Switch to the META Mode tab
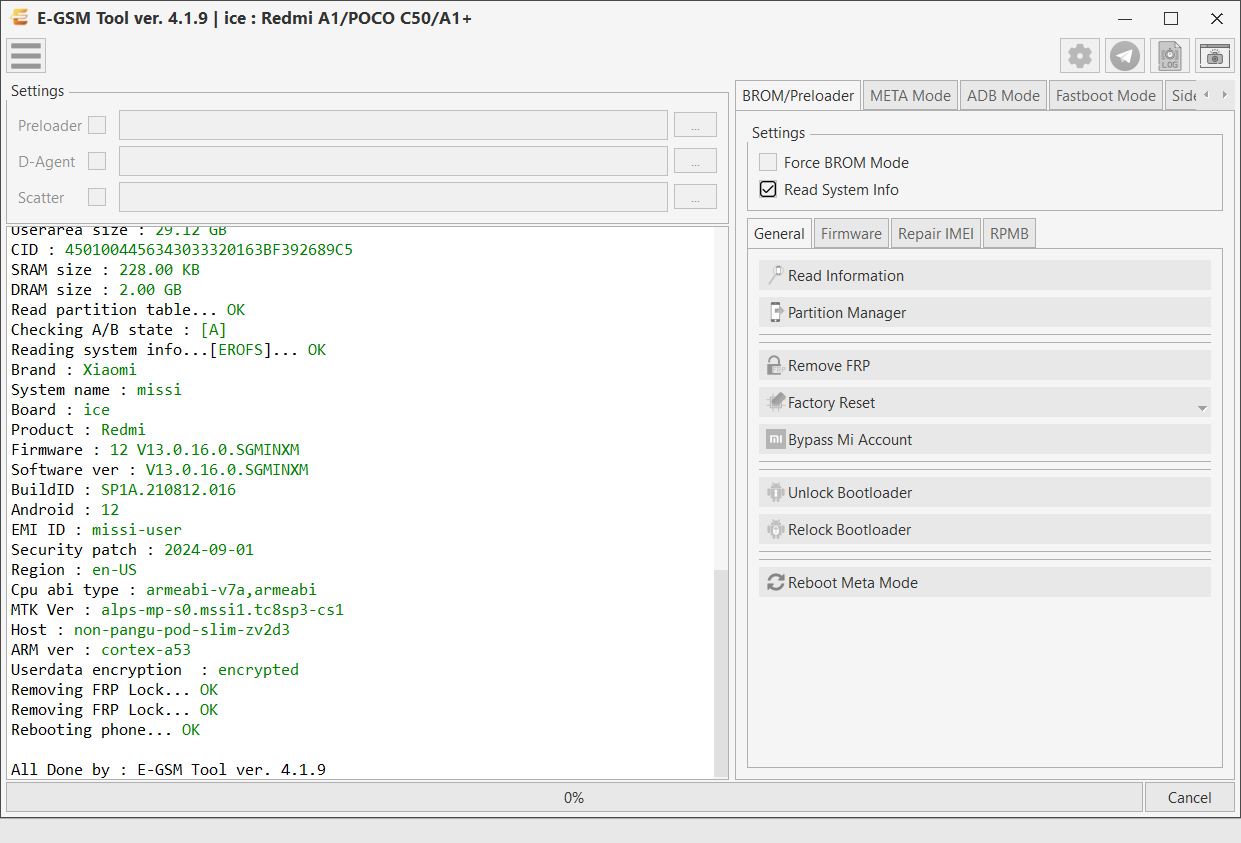Image resolution: width=1241 pixels, height=843 pixels. (x=910, y=96)
